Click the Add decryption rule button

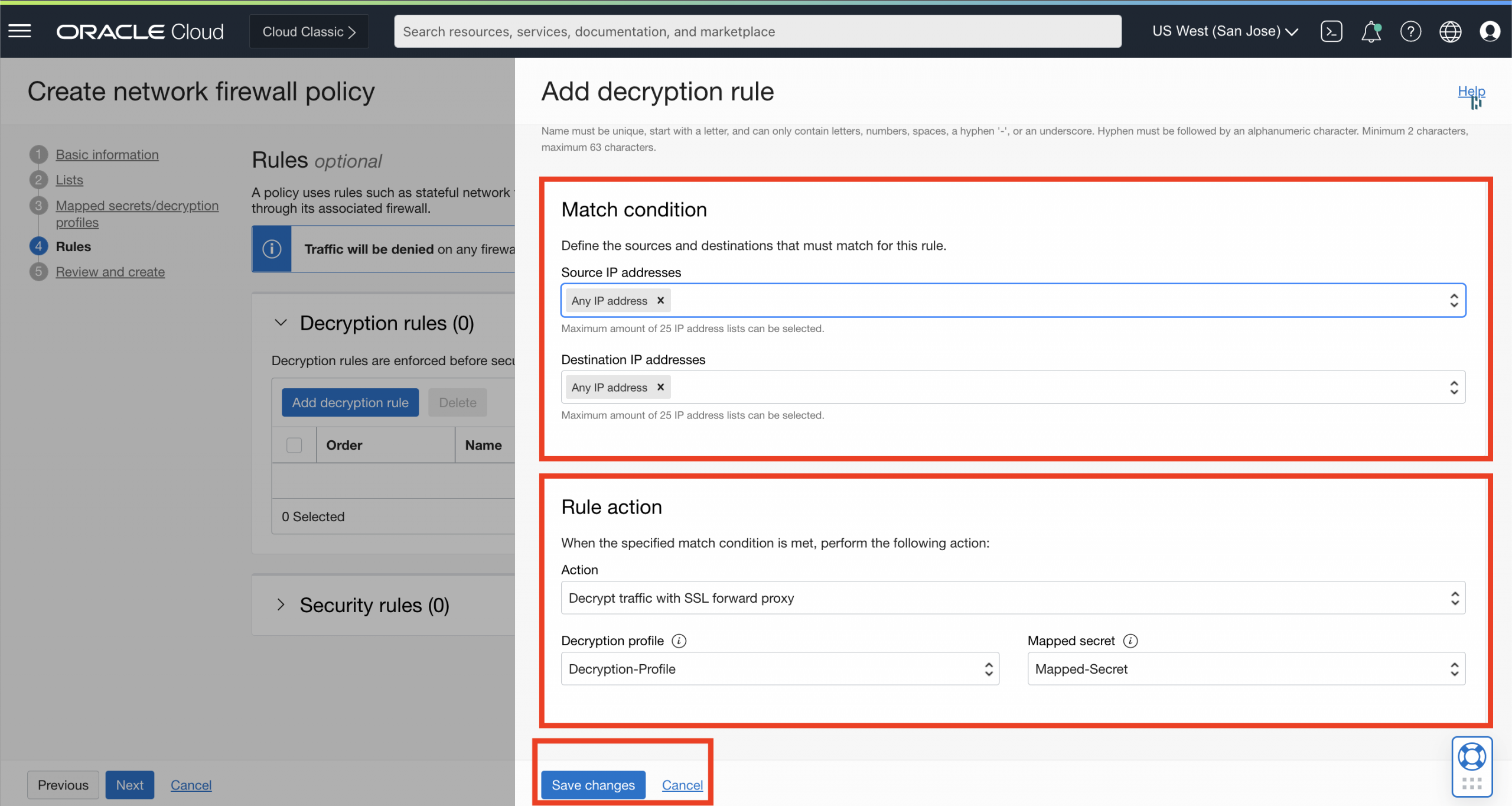click(350, 402)
